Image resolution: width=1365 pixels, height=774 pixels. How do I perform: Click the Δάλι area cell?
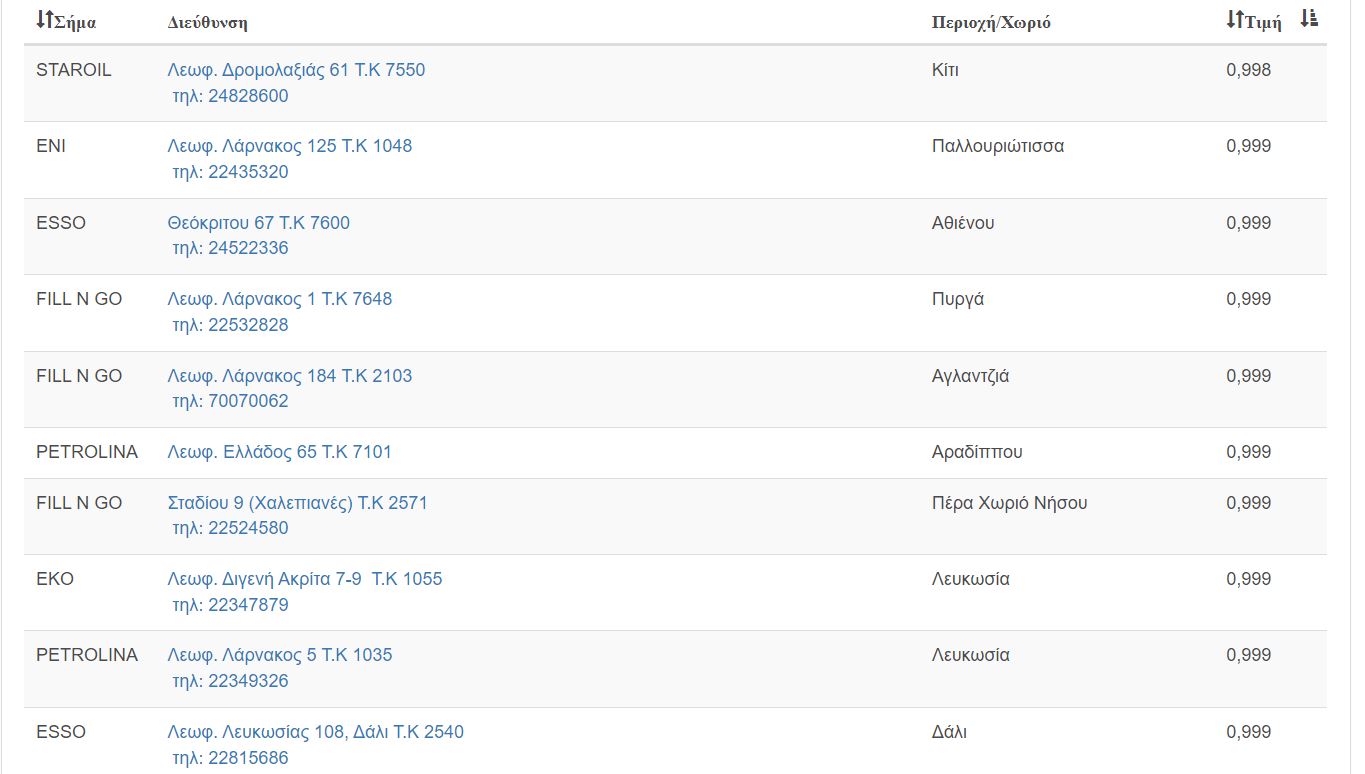pyautogui.click(x=950, y=732)
